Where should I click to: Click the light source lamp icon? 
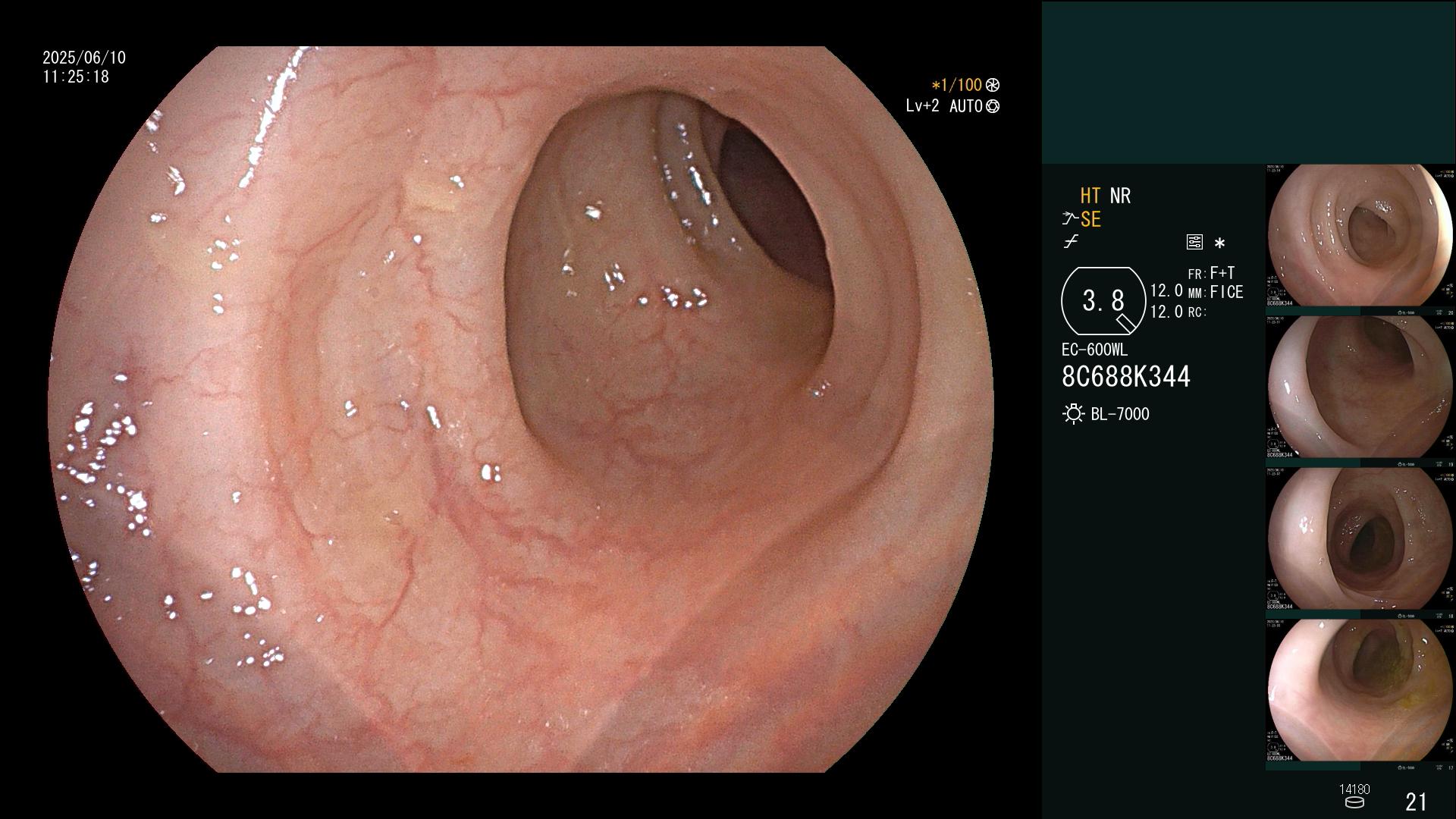tap(1073, 414)
